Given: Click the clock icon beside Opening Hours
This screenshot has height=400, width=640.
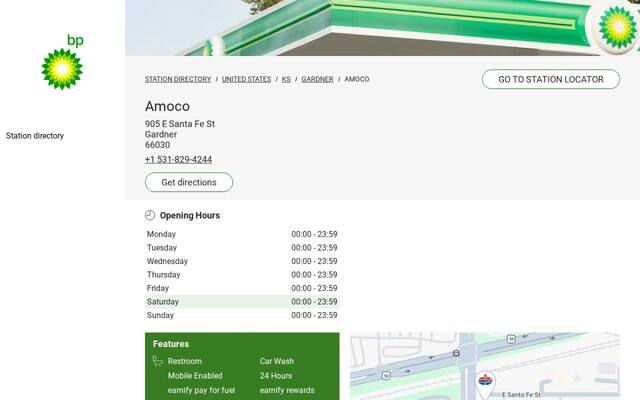Looking at the screenshot, I should coord(150,215).
